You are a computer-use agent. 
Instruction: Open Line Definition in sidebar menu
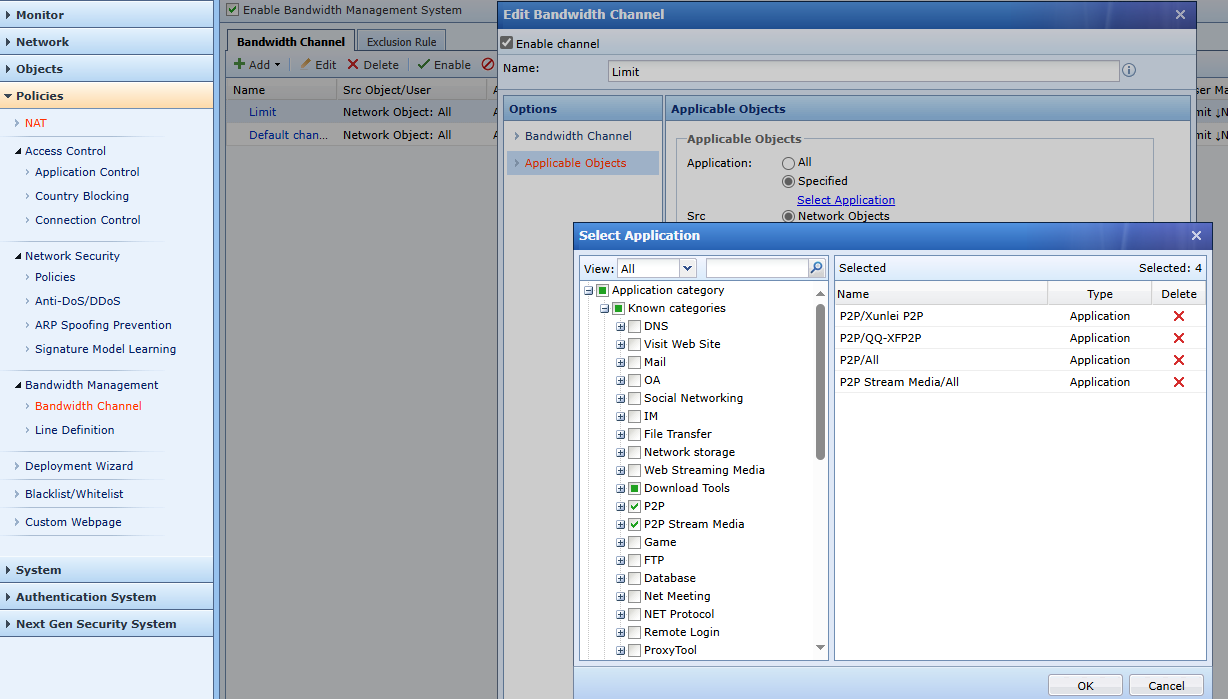[74, 430]
